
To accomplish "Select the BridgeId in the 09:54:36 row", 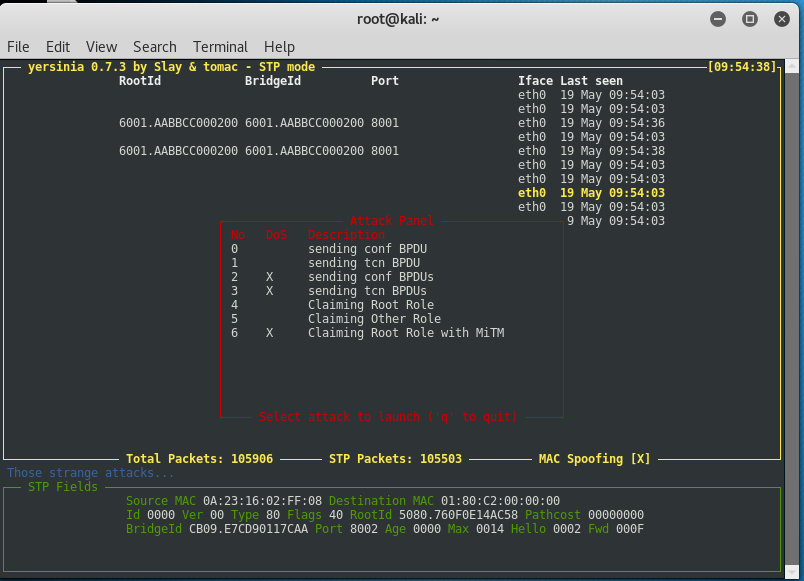I will (305, 123).
